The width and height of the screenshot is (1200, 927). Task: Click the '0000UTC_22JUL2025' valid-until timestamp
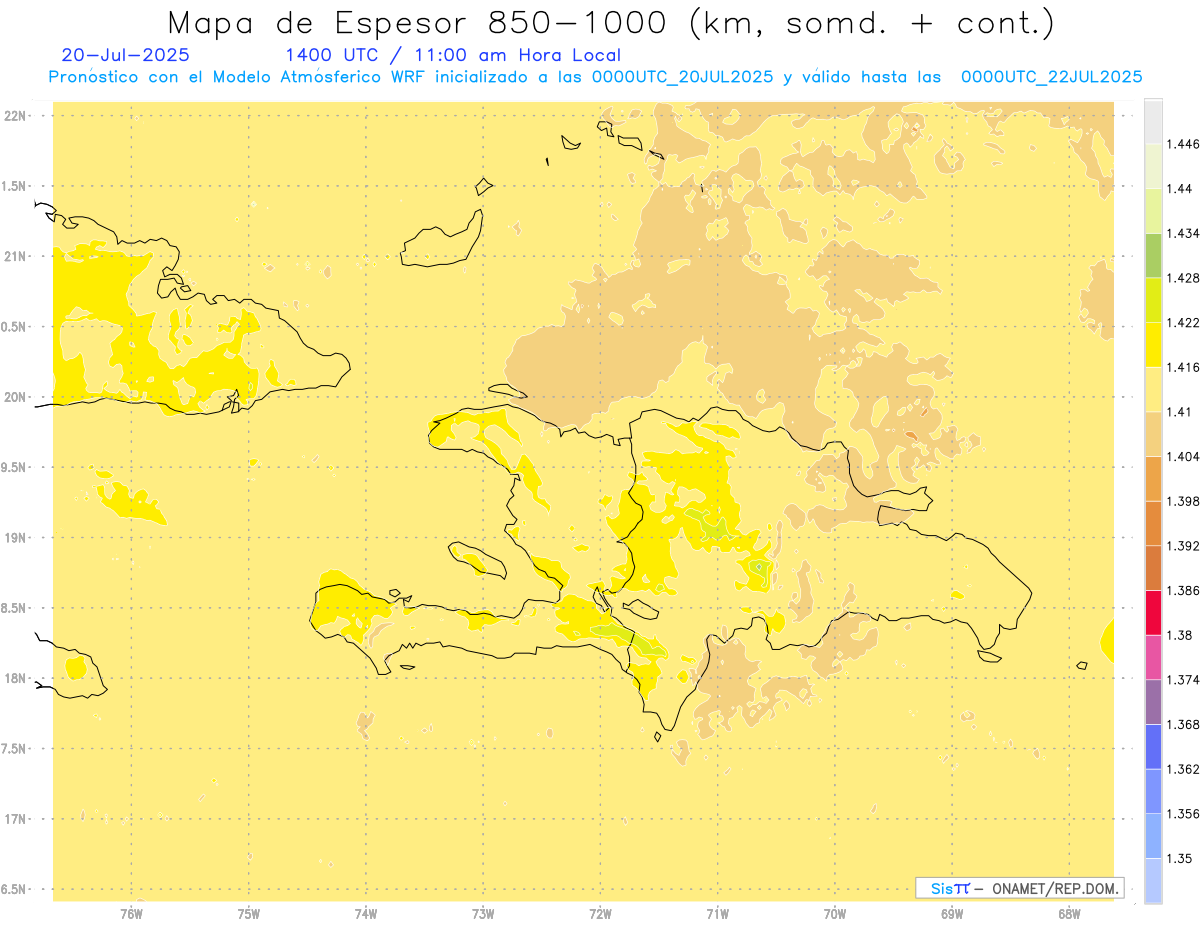pos(1052,77)
